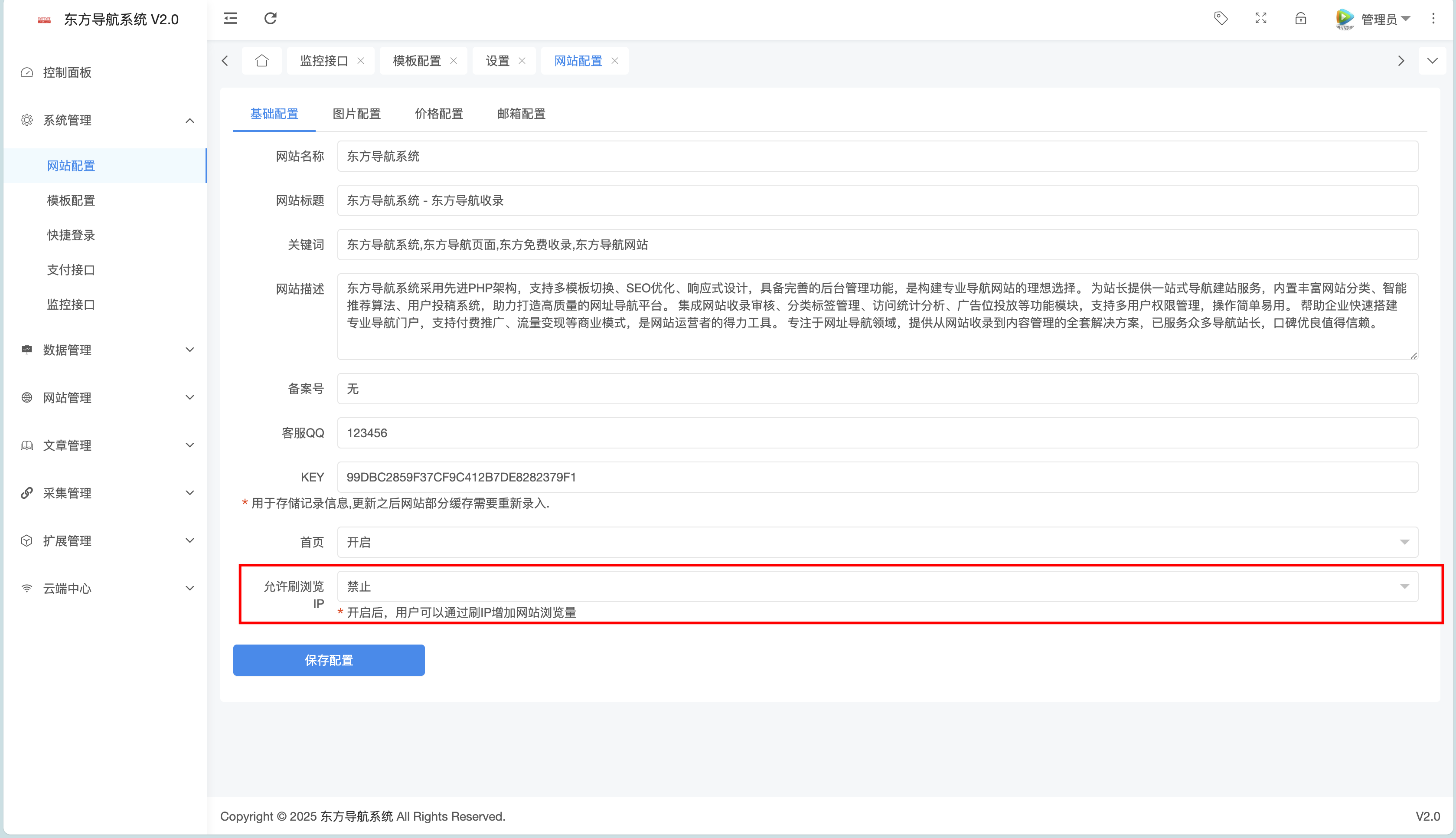Click the 保存配置 button

(329, 660)
